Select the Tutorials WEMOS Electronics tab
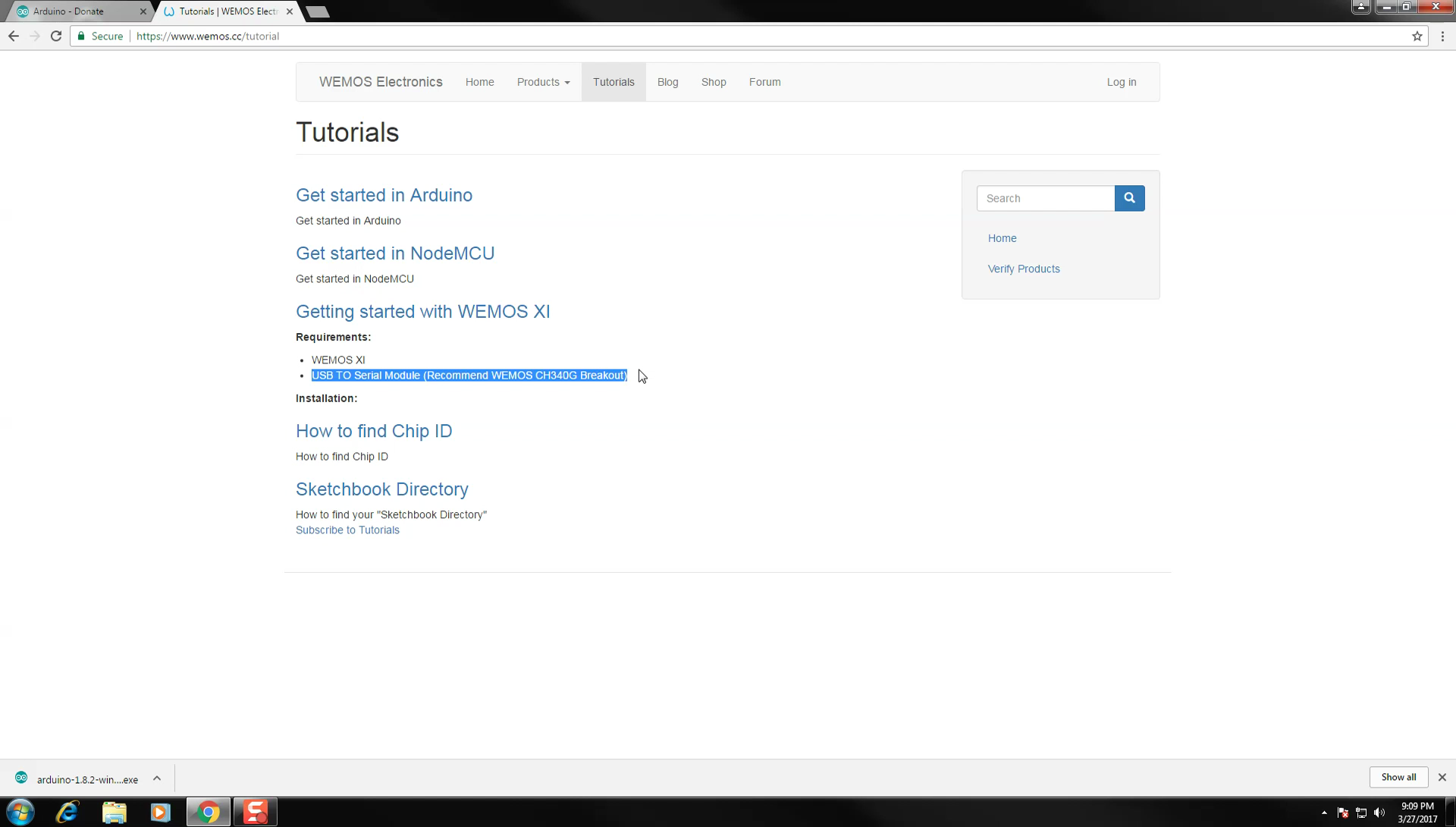 point(227,11)
